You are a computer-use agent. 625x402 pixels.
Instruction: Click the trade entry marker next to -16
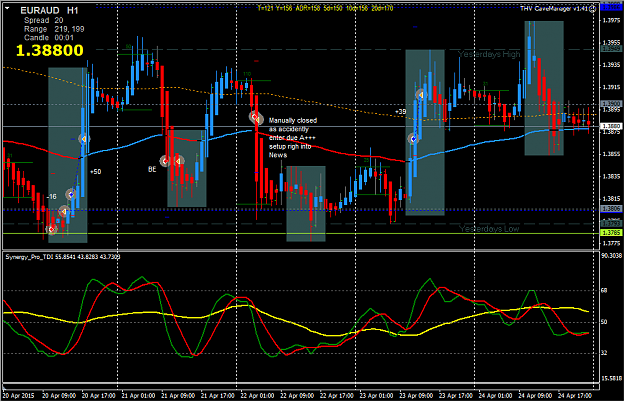(71, 194)
